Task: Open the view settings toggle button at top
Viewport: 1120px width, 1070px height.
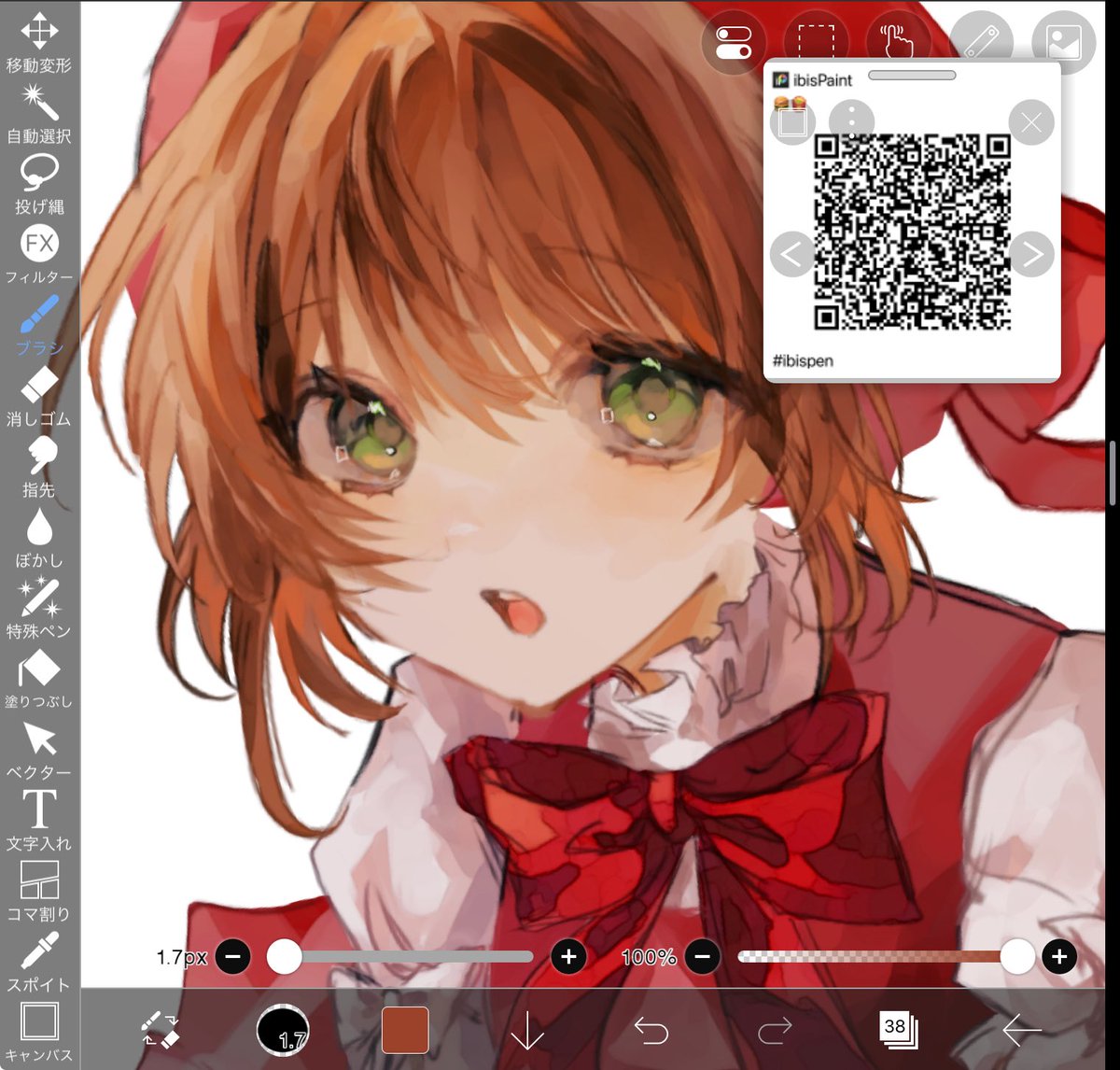Action: (734, 42)
